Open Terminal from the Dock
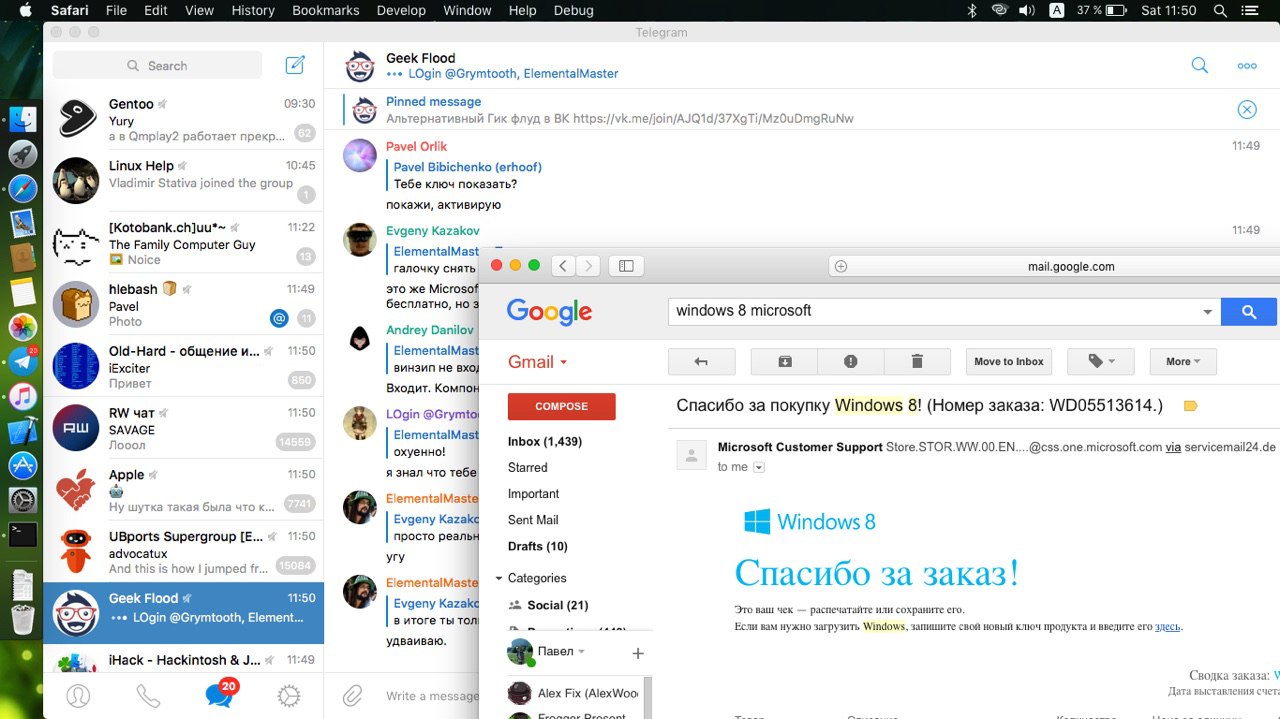This screenshot has width=1280, height=719. coord(22,534)
